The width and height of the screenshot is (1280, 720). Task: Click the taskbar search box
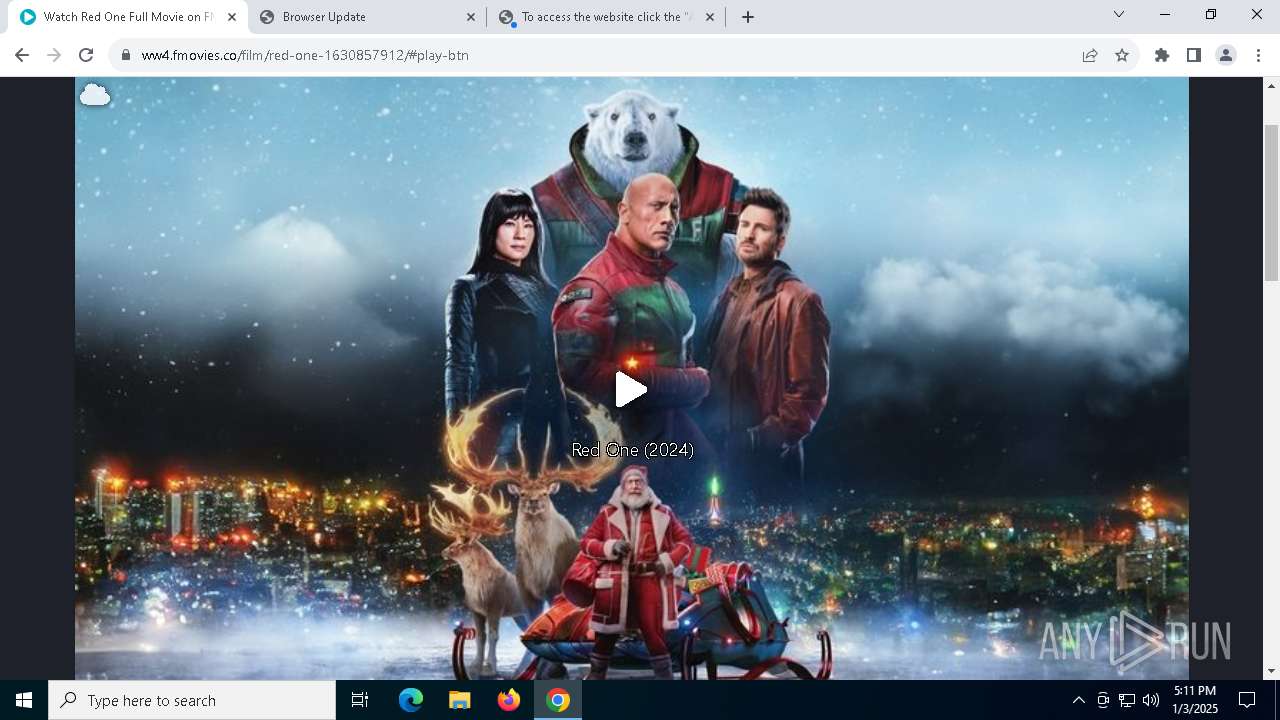click(192, 700)
